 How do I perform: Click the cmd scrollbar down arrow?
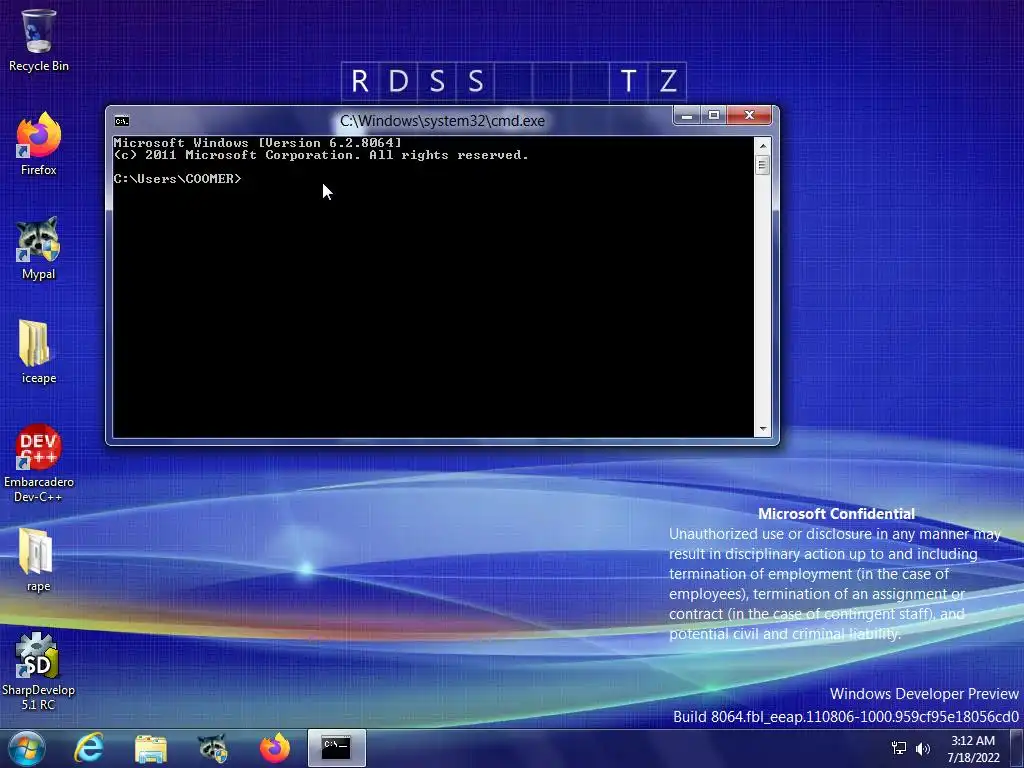762,429
